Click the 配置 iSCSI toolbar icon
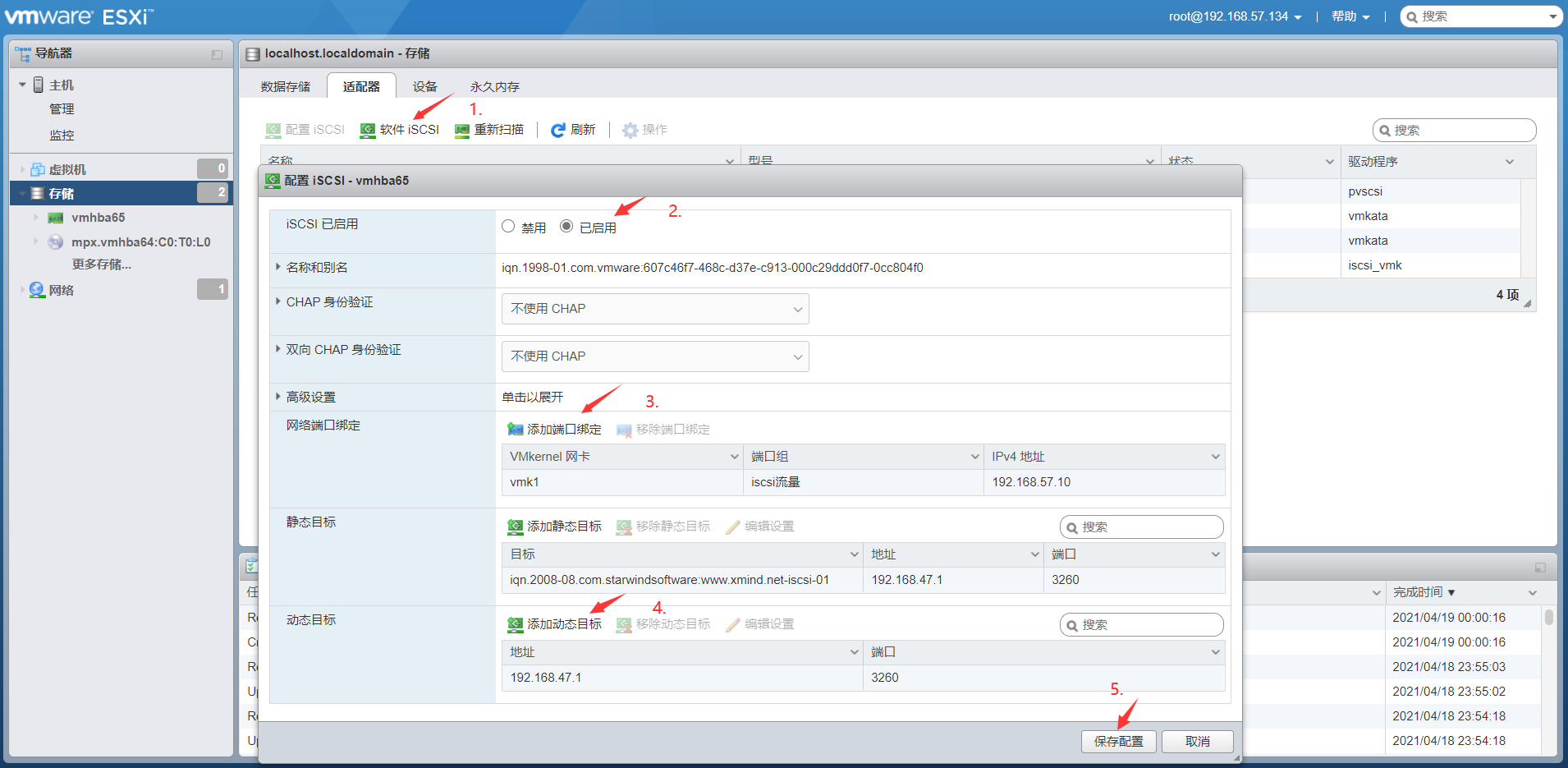The height and width of the screenshot is (768, 1568). [305, 129]
